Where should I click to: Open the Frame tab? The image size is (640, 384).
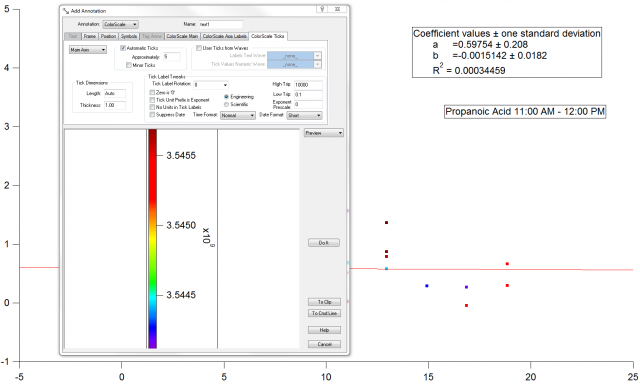[x=89, y=36]
